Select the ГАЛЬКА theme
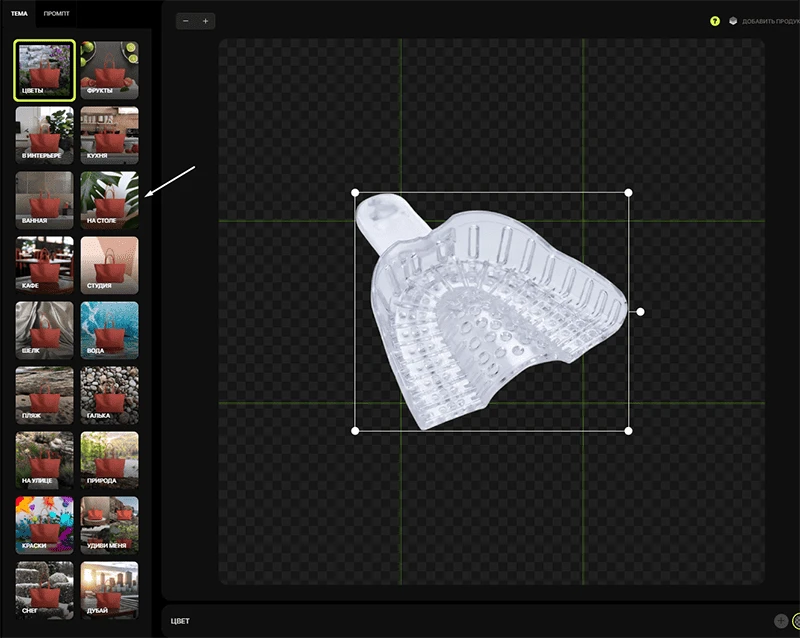The height and width of the screenshot is (638, 800). 109,395
